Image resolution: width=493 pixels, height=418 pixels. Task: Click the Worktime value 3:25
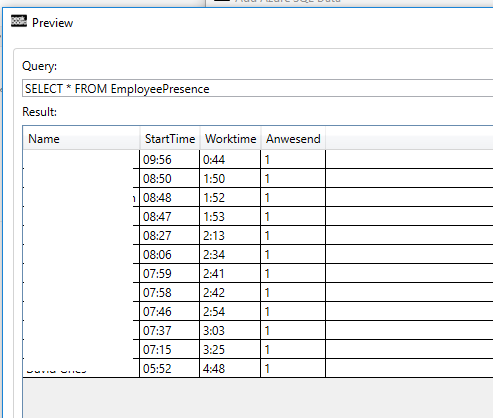214,350
